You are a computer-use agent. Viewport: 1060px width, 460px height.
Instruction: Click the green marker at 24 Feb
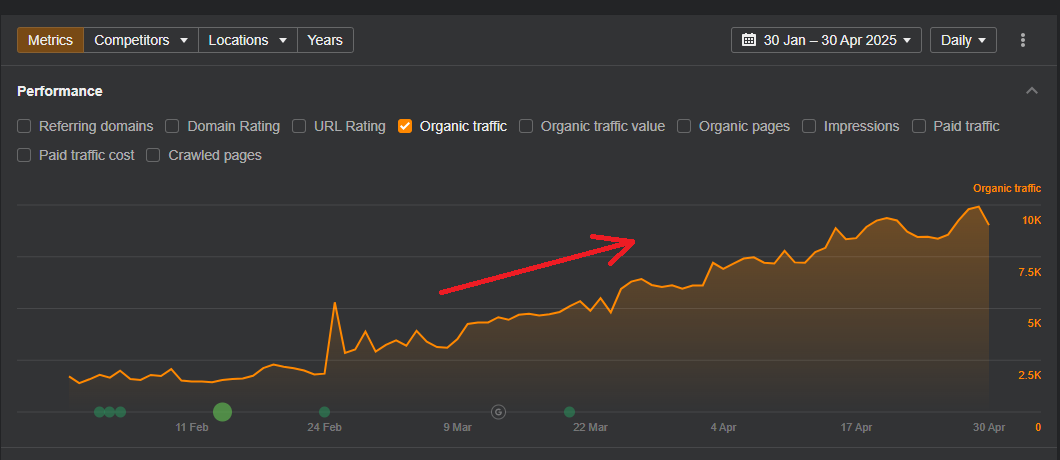324,411
